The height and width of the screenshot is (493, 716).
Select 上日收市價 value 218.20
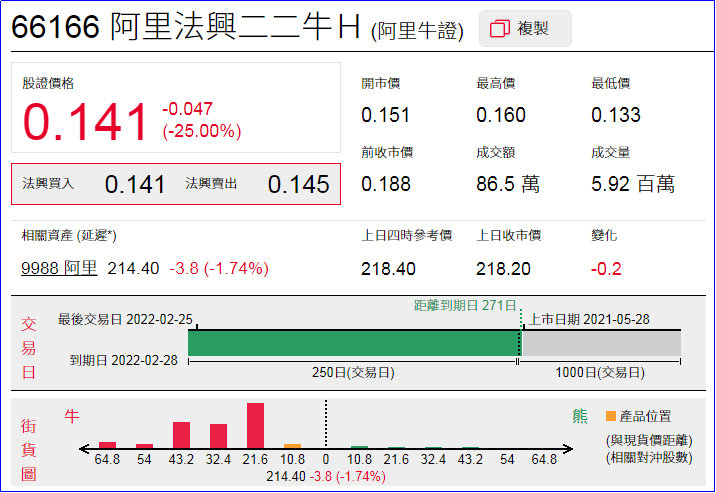coord(503,269)
